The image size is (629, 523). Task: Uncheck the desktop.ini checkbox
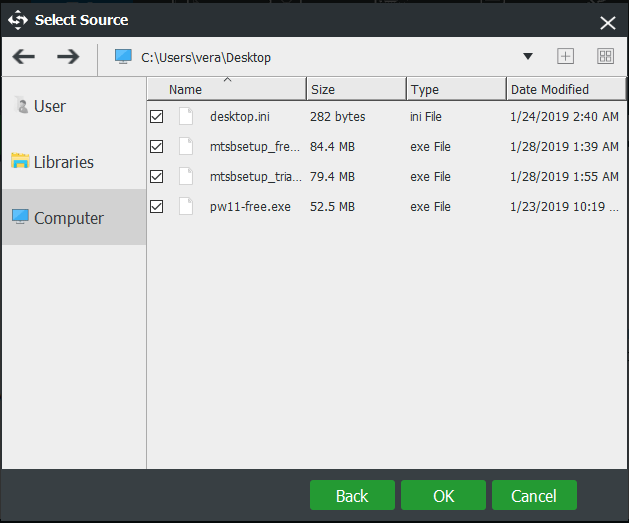156,117
